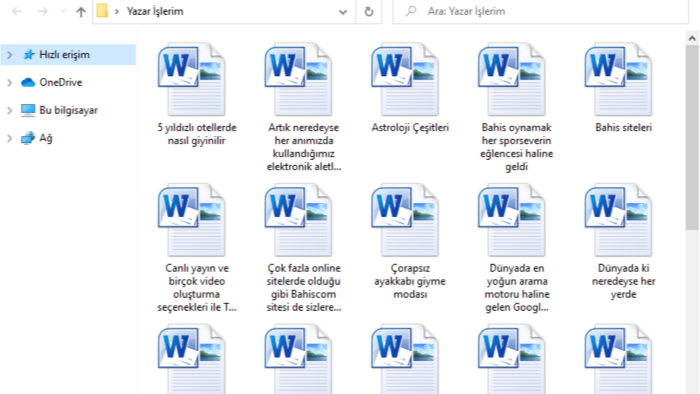Click file name 'Çok fazla online sitelerde olduğu gibi'
Screen dimensions: 700x394
(304, 287)
